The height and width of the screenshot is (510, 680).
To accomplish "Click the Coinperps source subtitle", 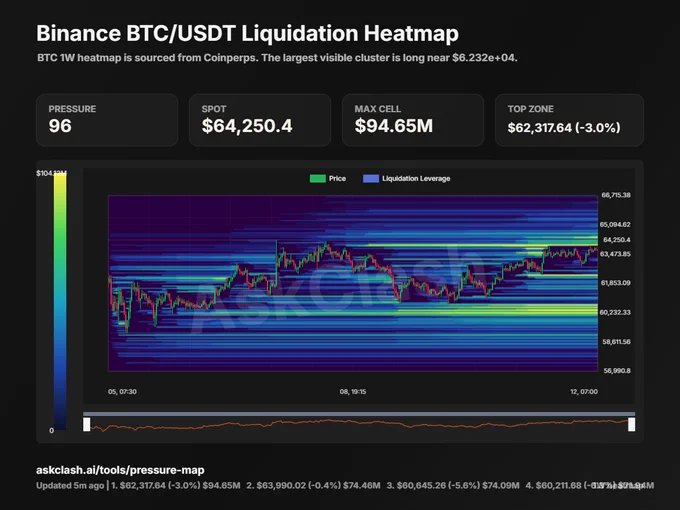I will tap(277, 58).
